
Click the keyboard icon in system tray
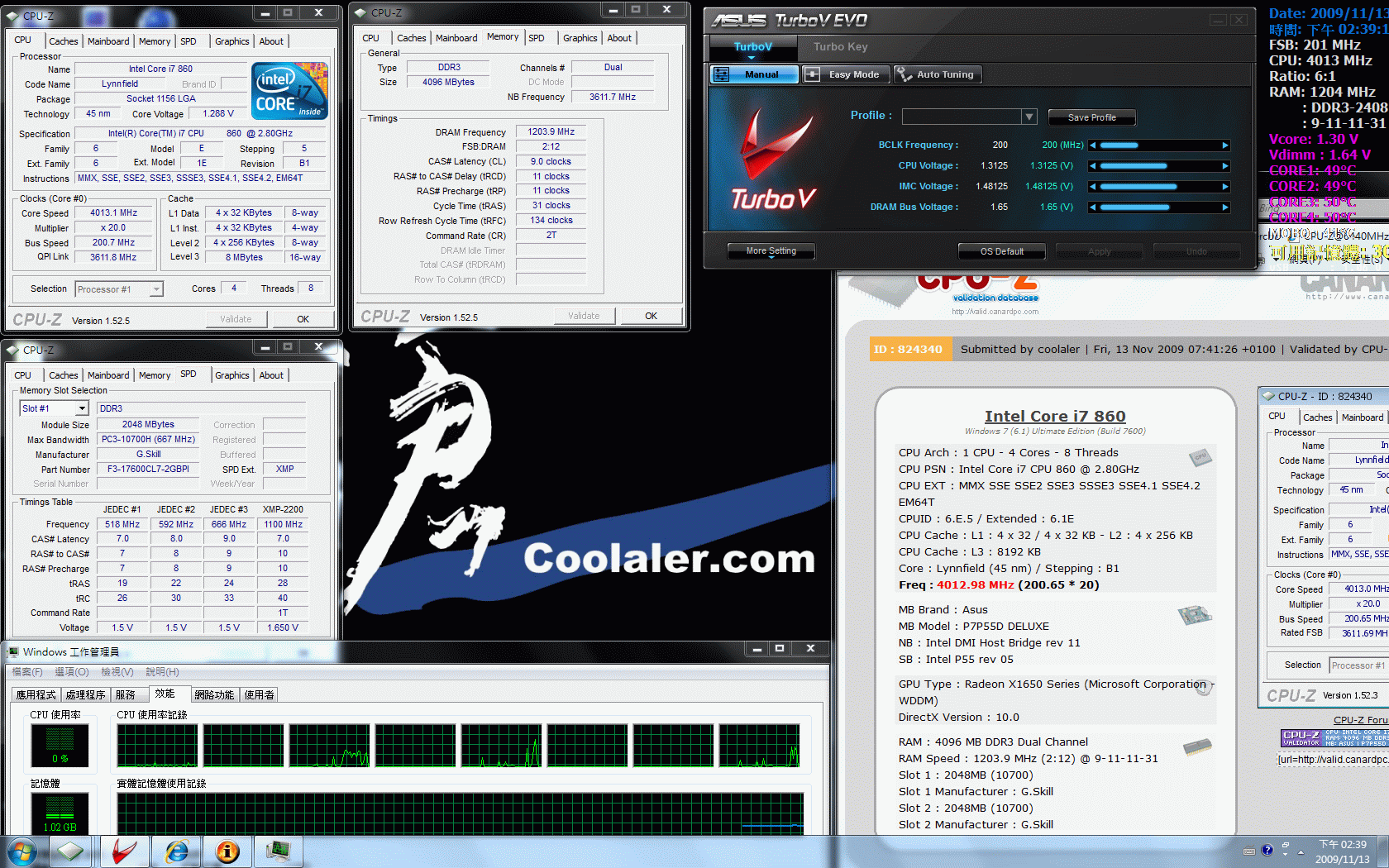[x=1249, y=851]
